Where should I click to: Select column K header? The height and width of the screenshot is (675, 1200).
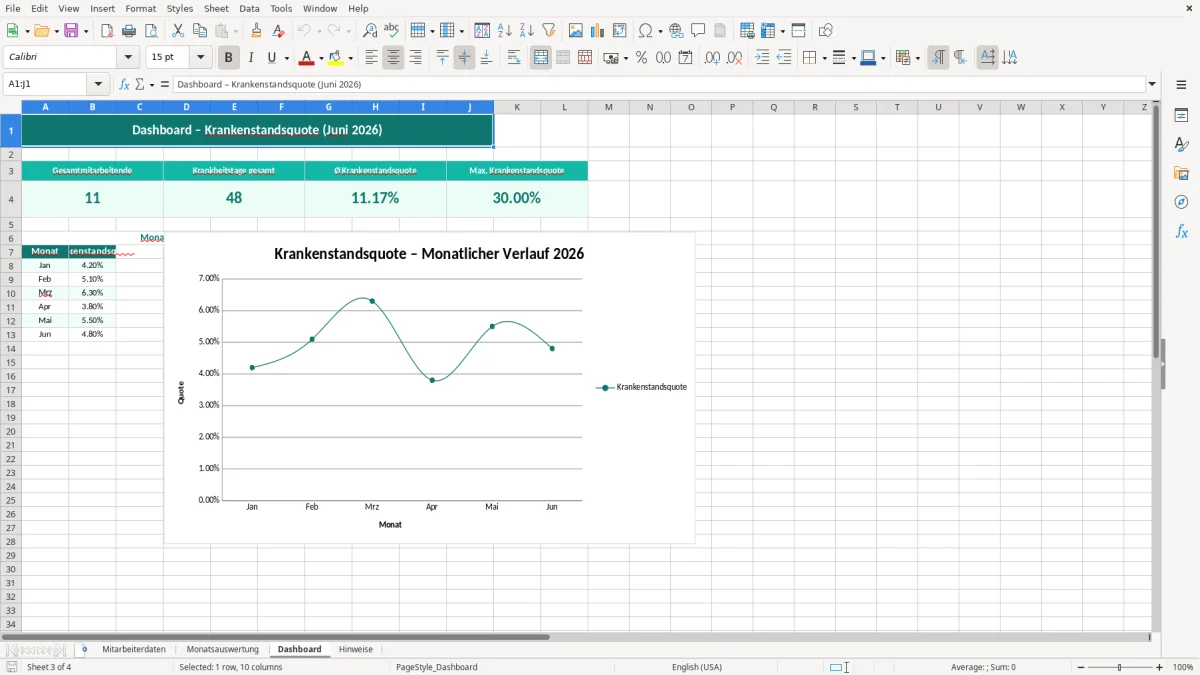pyautogui.click(x=518, y=107)
